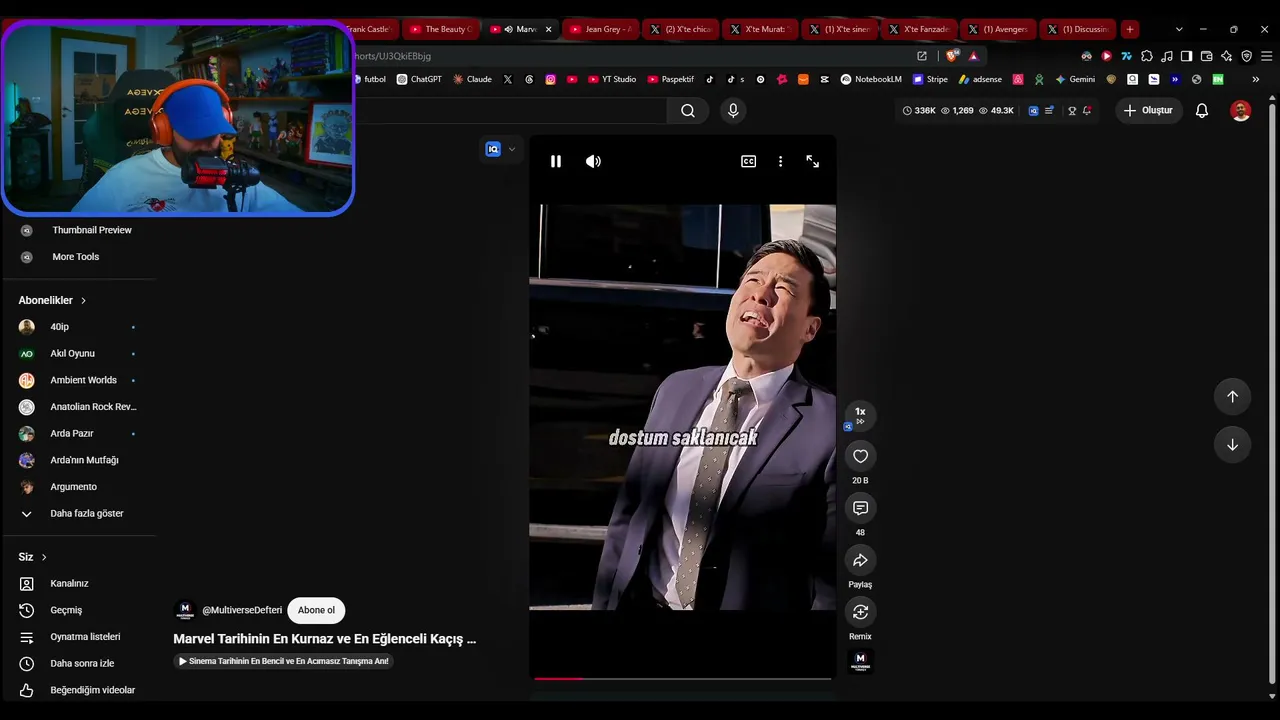
Task: Click the YouTube search input field
Action: coord(510,111)
